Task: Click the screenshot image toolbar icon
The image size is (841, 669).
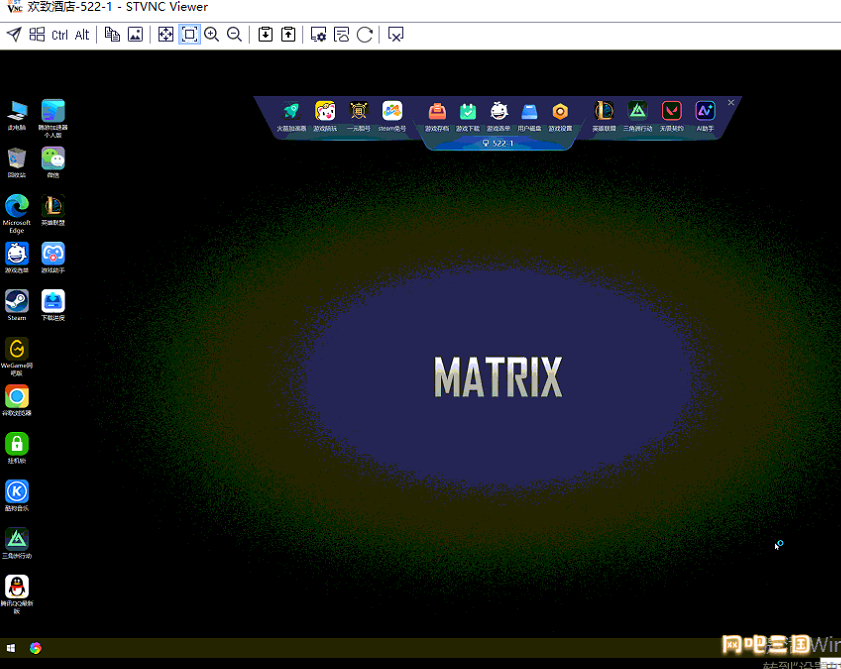Action: (x=135, y=35)
